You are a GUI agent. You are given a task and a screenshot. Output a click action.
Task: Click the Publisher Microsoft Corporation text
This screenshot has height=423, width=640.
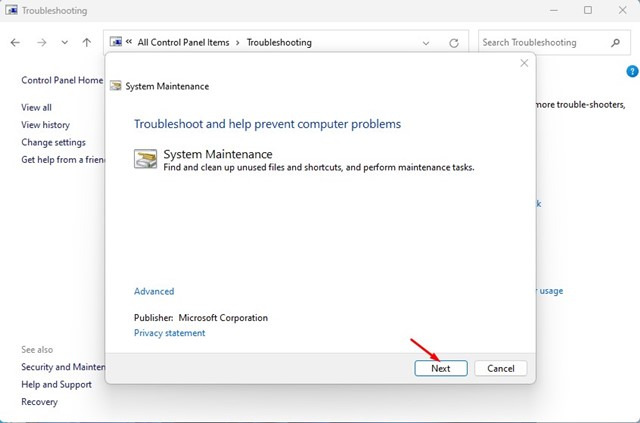[201, 318]
